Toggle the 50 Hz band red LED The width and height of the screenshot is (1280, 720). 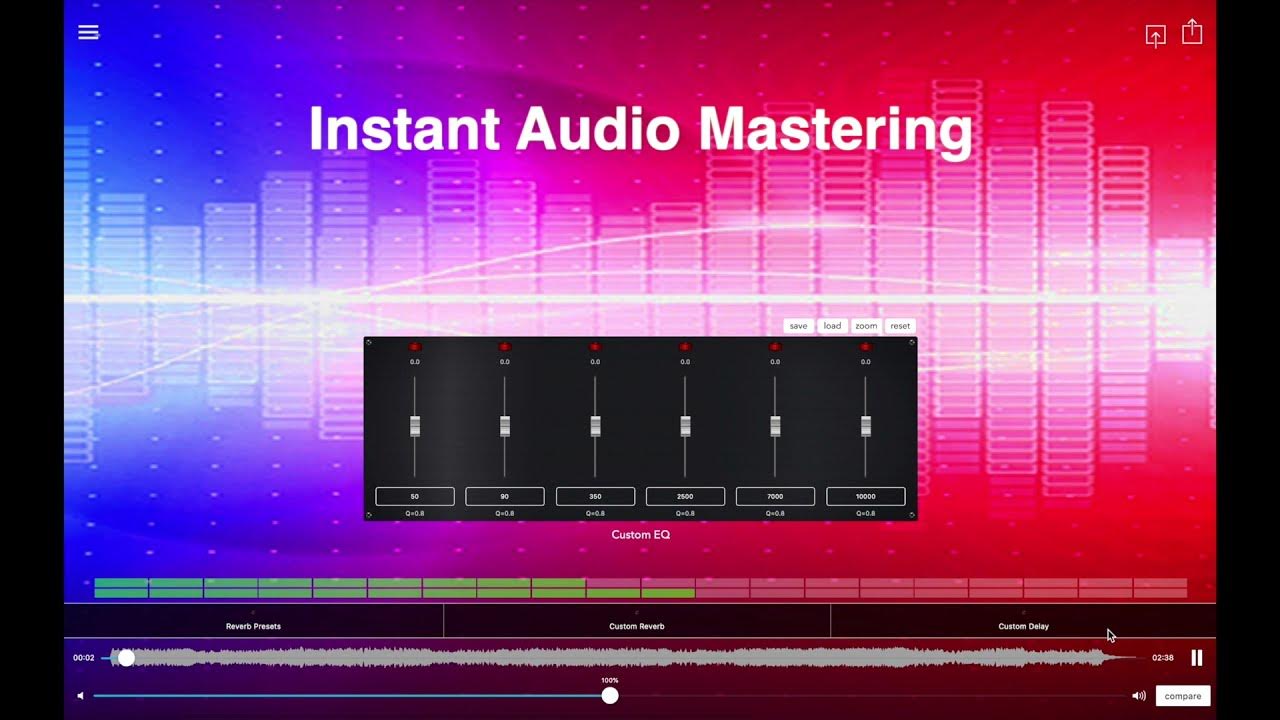pyautogui.click(x=415, y=347)
